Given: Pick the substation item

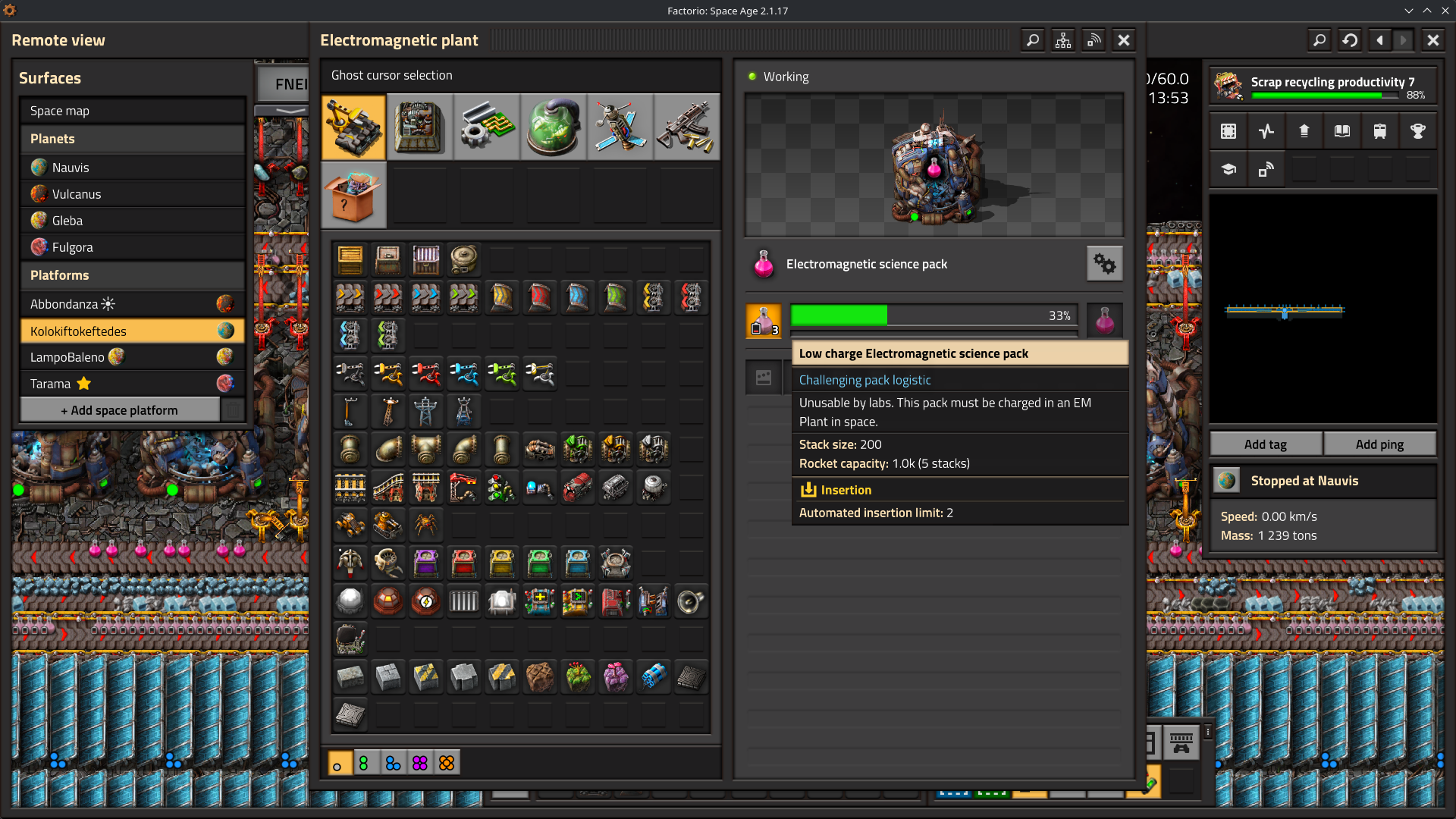Looking at the screenshot, I should (x=463, y=411).
